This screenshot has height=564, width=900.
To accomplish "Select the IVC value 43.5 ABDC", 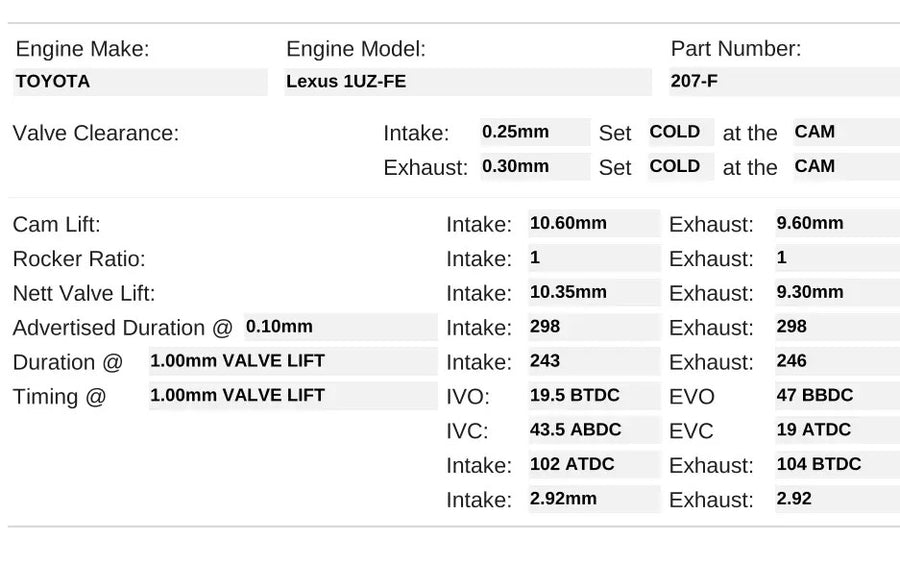I will [x=594, y=430].
